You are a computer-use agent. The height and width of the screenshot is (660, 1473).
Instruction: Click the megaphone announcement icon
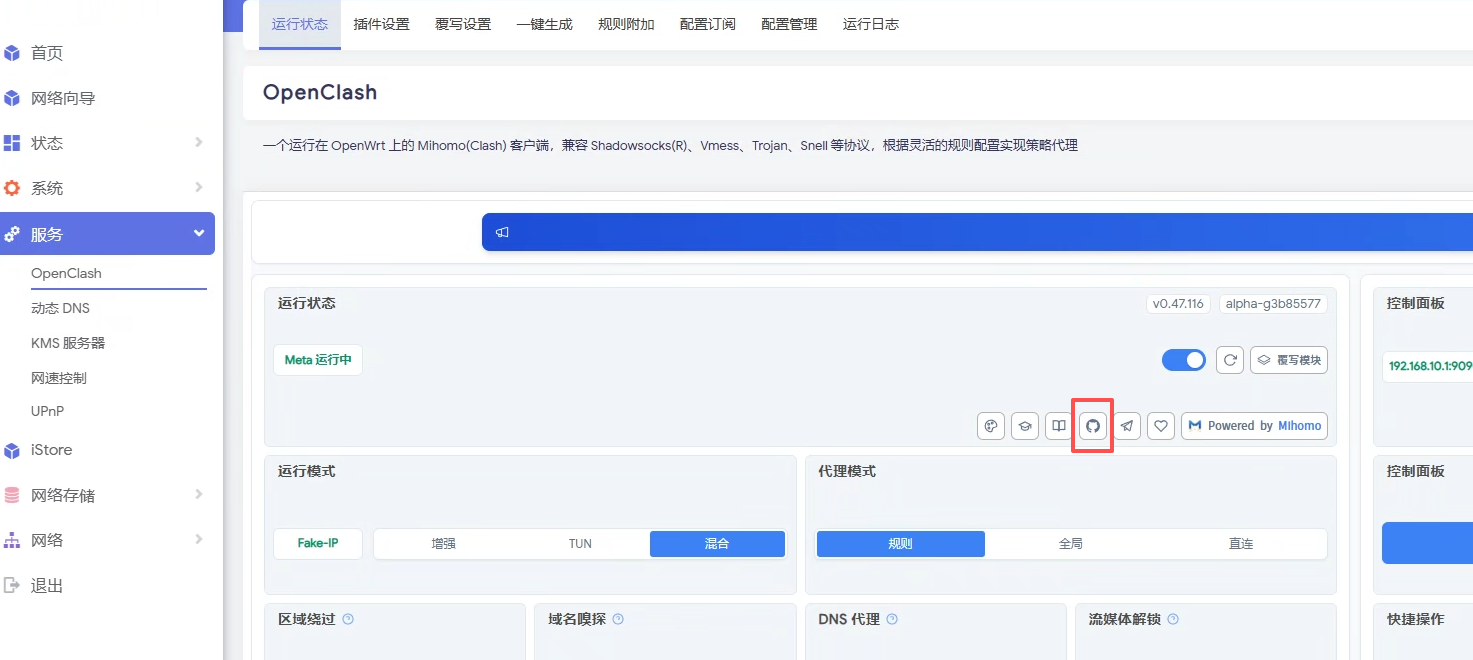(x=503, y=232)
